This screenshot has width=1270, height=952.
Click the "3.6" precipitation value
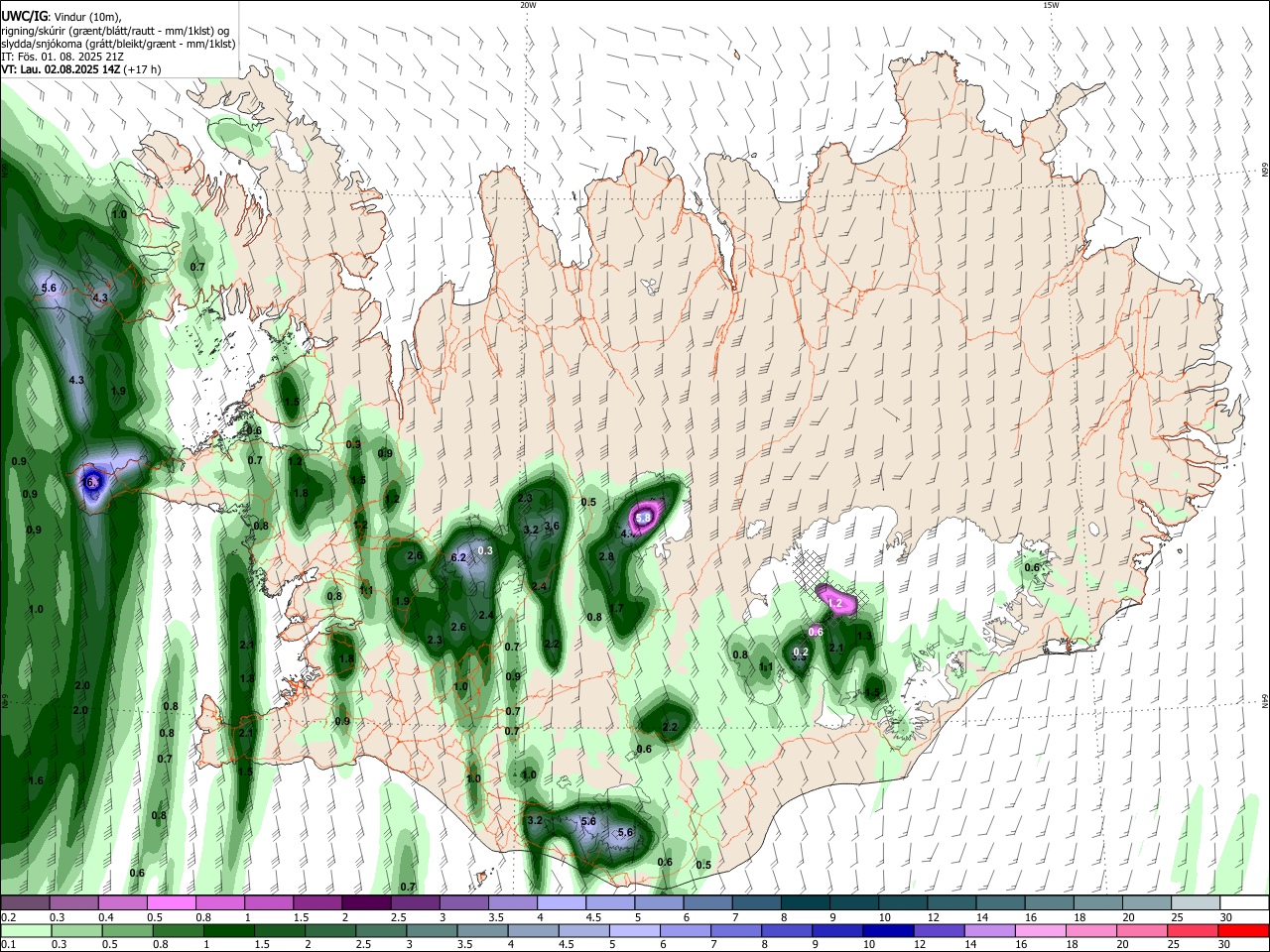coord(552,526)
